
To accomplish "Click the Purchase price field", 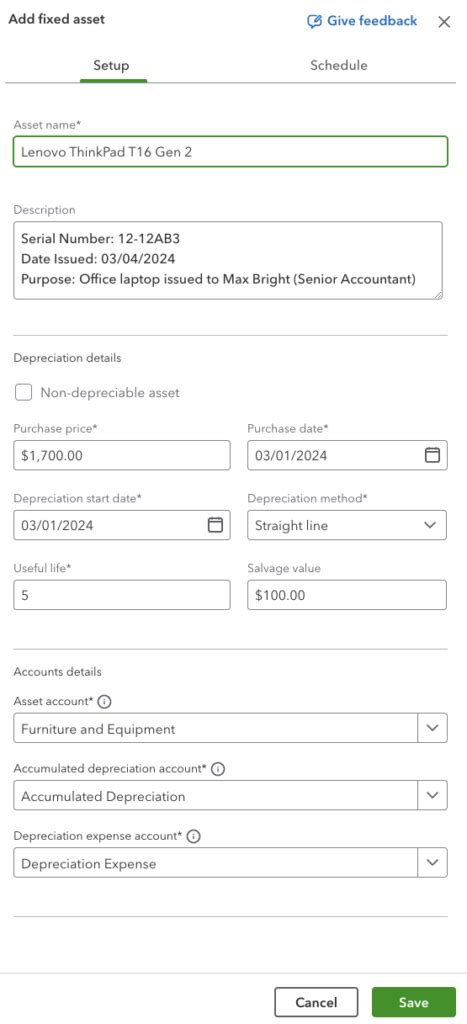I will (121, 455).
